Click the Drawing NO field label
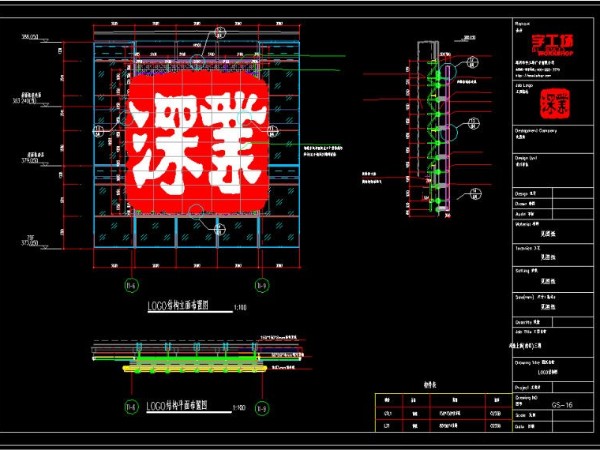600x450 pixels. pyautogui.click(x=526, y=398)
